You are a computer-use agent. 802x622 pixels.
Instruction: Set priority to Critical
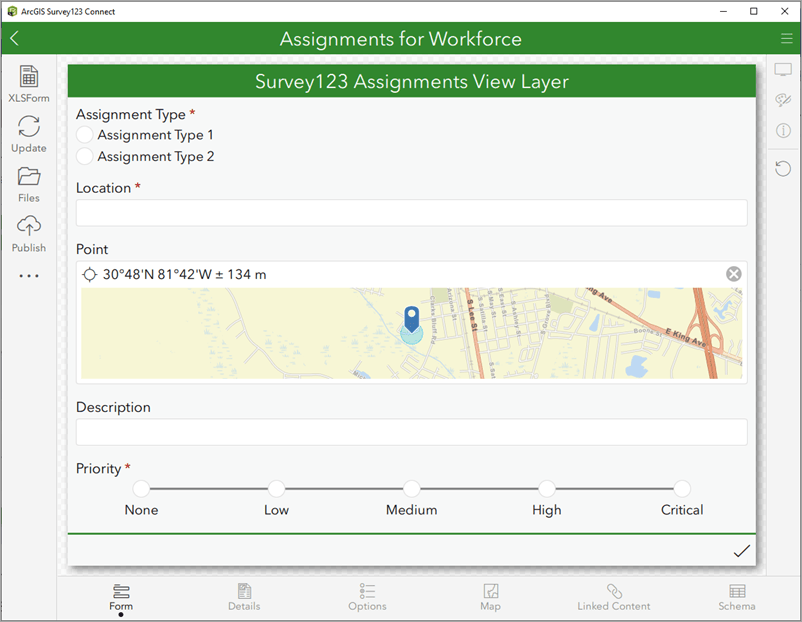point(682,489)
